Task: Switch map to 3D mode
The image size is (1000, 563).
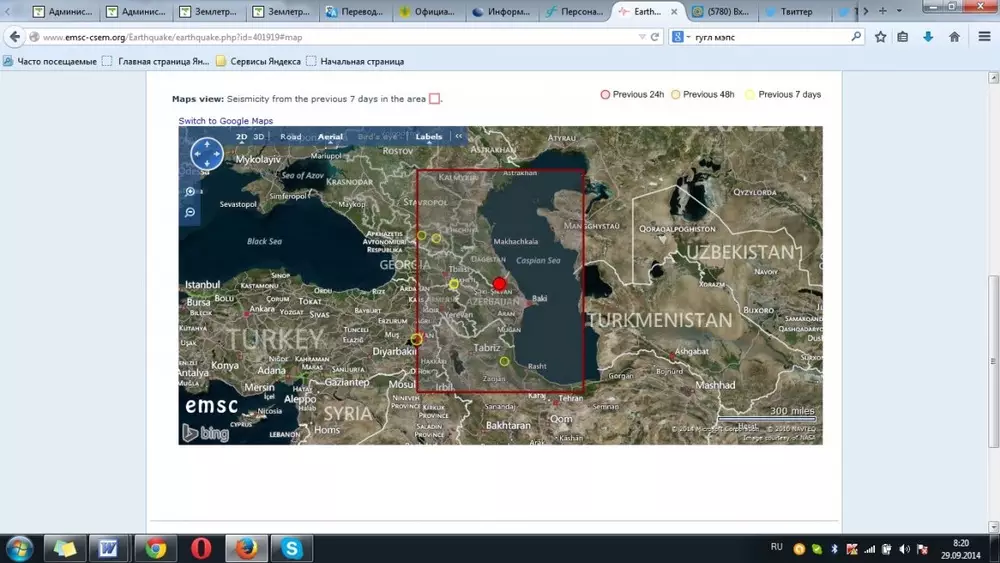Action: click(x=259, y=137)
